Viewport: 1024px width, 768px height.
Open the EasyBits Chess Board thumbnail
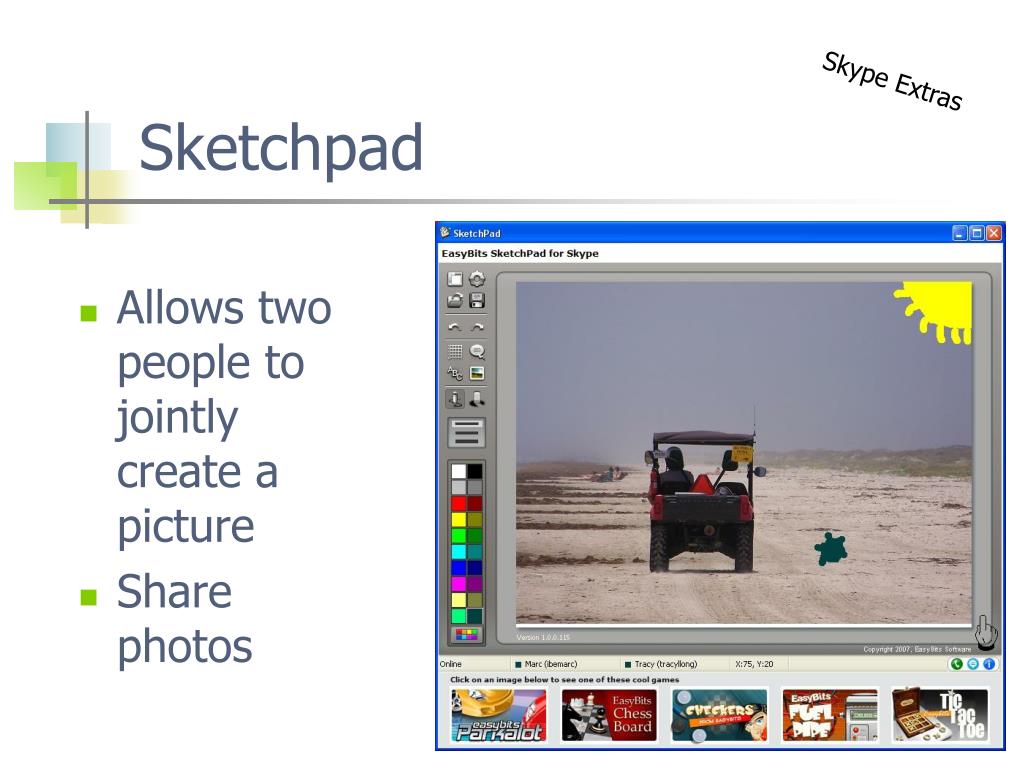click(x=609, y=716)
